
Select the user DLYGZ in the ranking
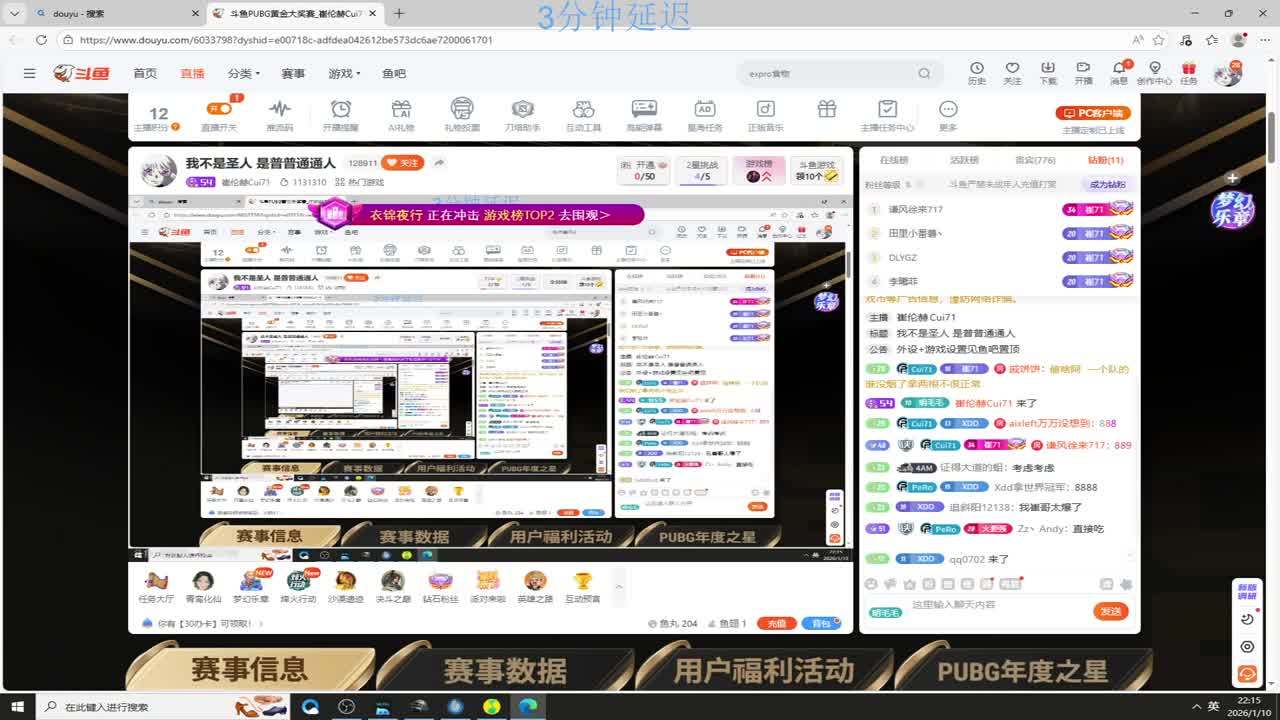click(x=903, y=257)
